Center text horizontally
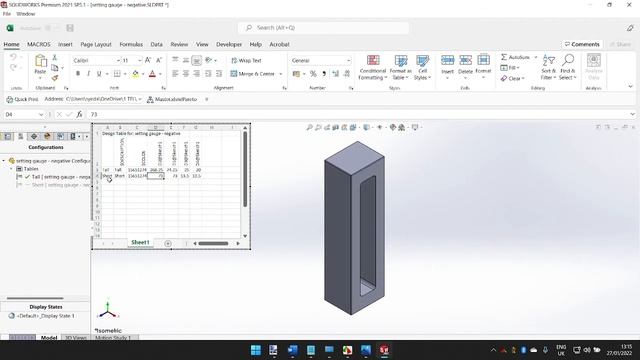The width and height of the screenshot is (640, 360). tap(186, 73)
